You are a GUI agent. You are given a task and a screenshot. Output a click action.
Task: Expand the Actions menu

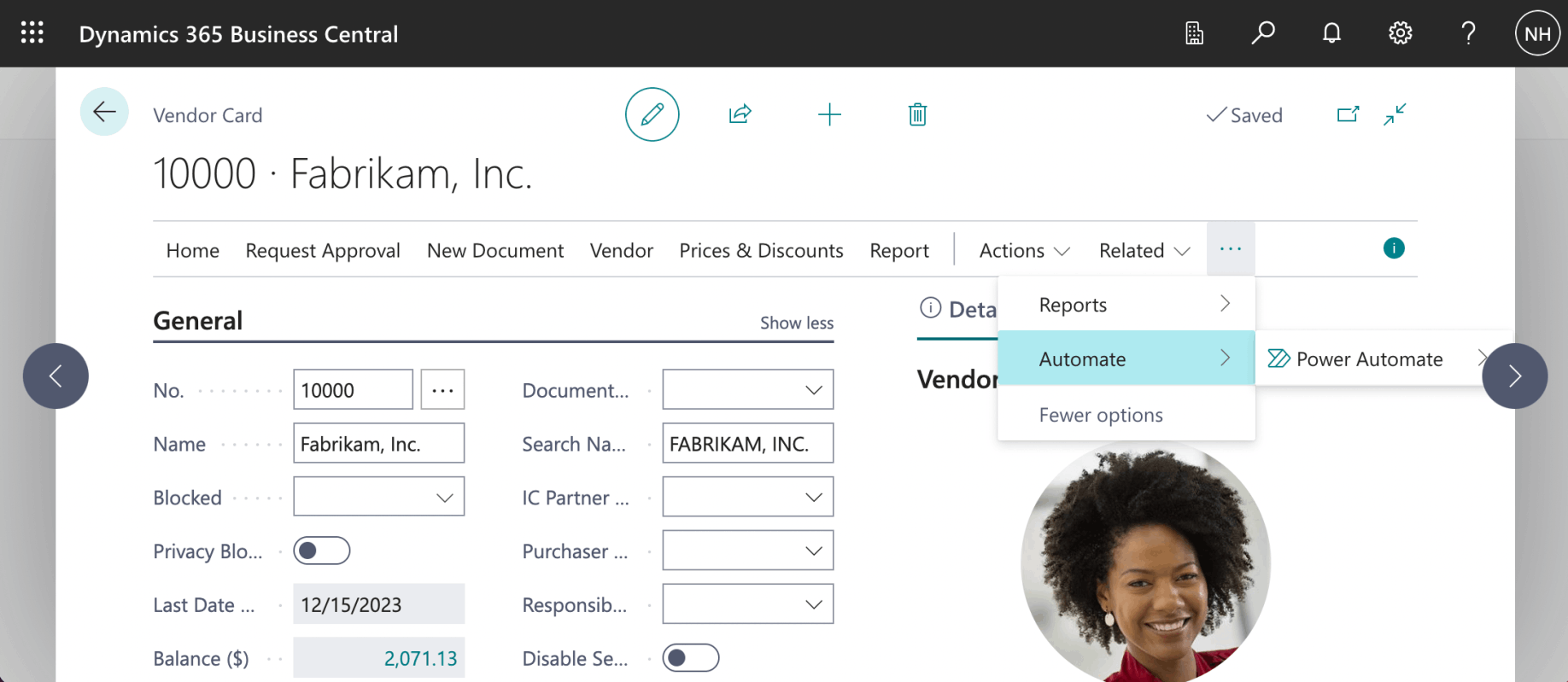[1024, 250]
